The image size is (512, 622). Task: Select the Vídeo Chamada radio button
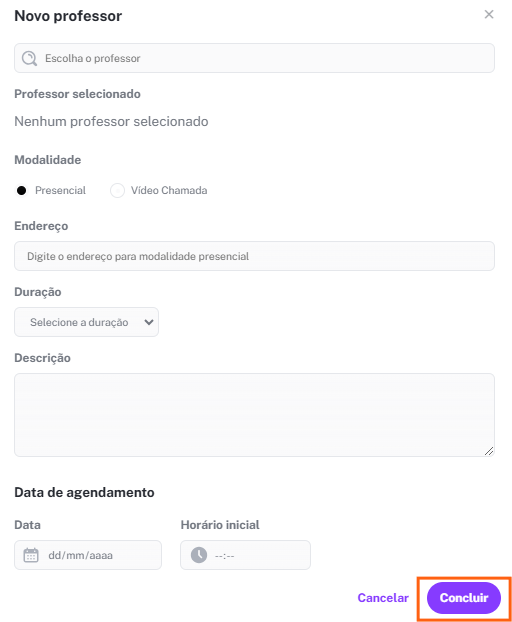(x=117, y=190)
